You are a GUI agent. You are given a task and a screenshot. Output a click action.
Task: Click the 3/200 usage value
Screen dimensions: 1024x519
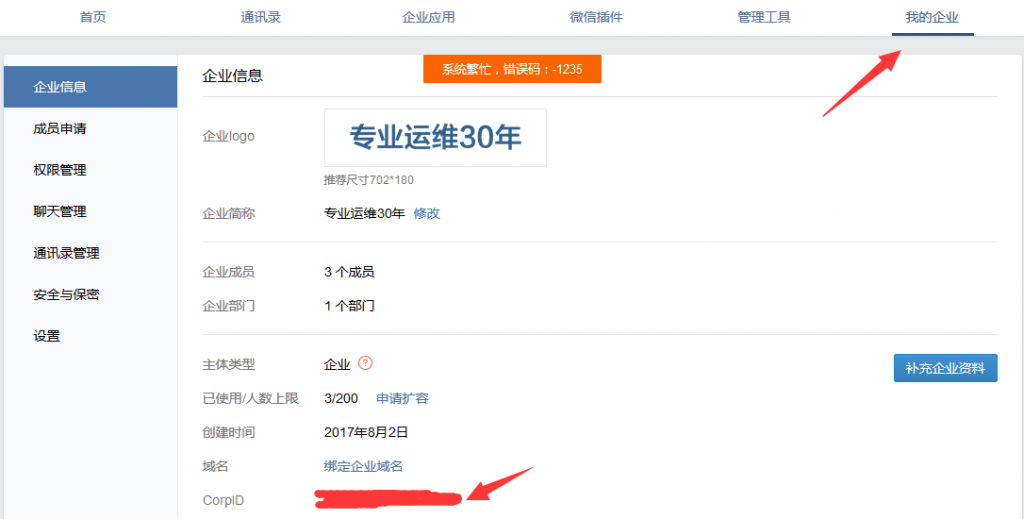coord(341,398)
